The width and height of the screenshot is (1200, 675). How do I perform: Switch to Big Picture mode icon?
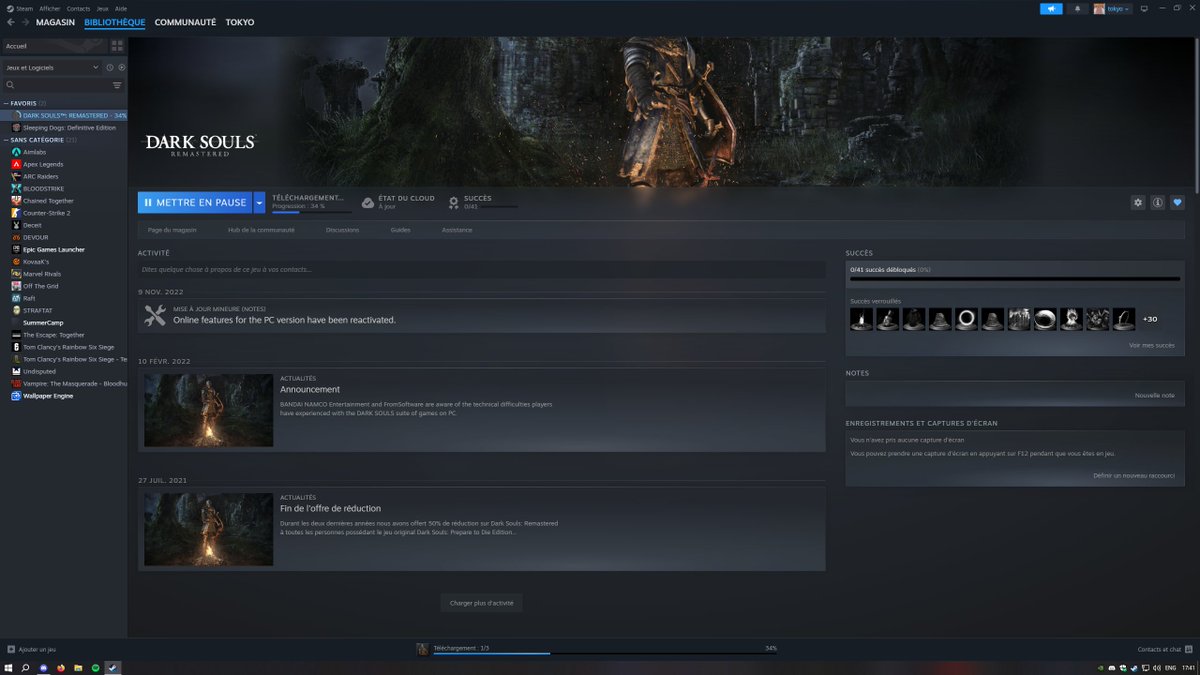[x=1144, y=8]
